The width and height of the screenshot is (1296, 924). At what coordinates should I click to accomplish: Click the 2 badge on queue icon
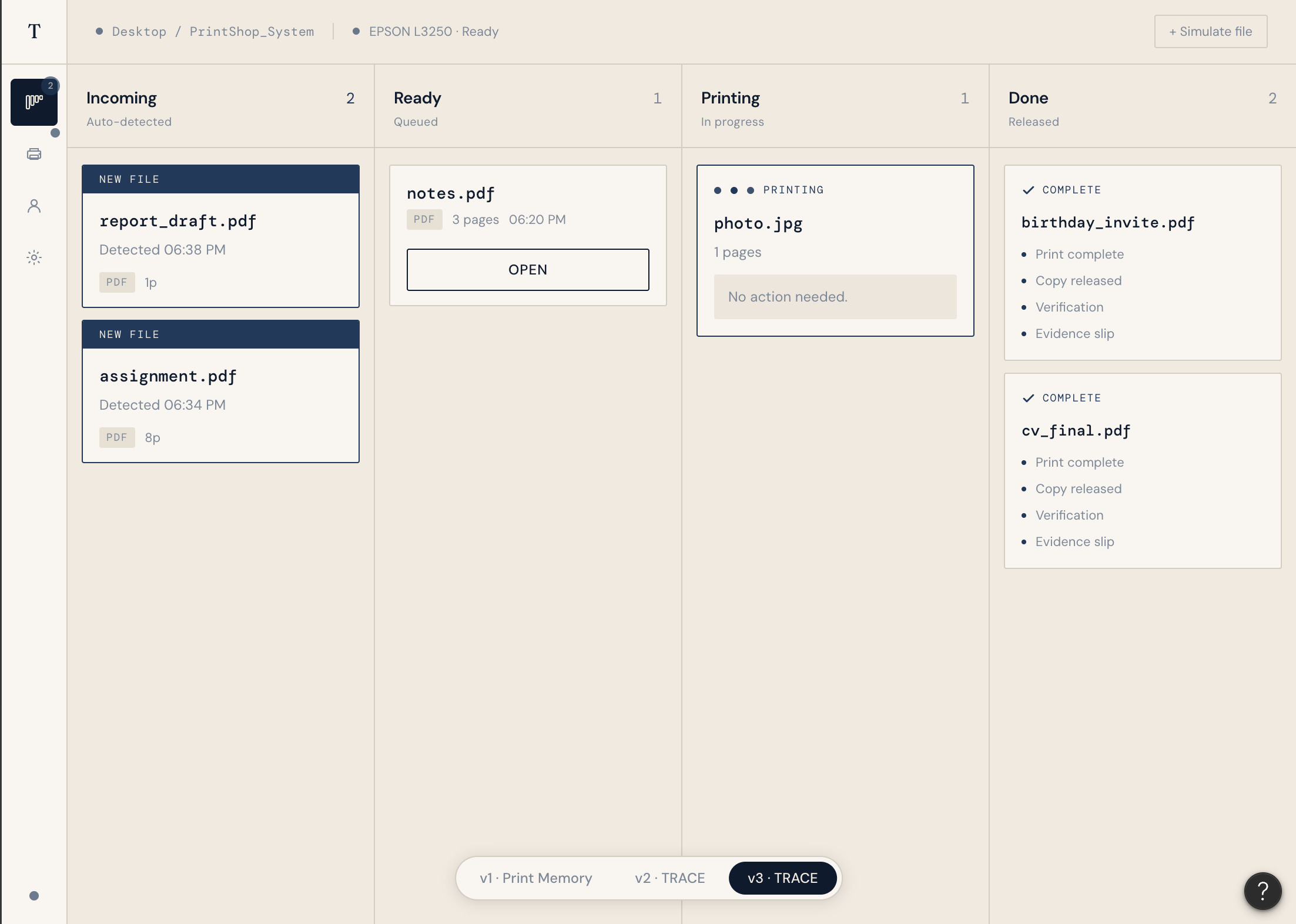(x=51, y=86)
